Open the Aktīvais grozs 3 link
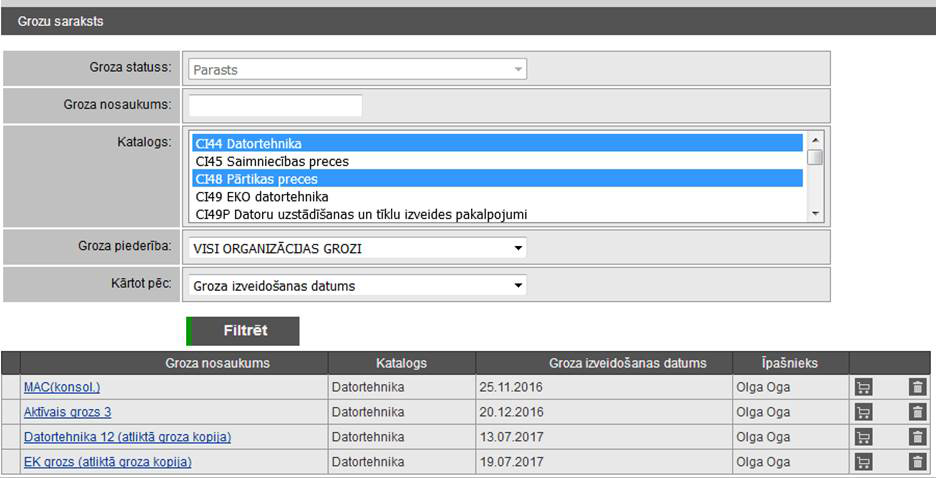 click(x=67, y=412)
